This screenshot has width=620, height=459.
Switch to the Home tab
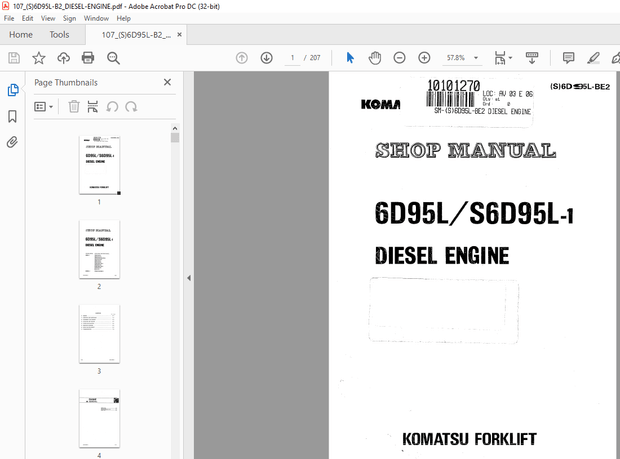pos(21,35)
